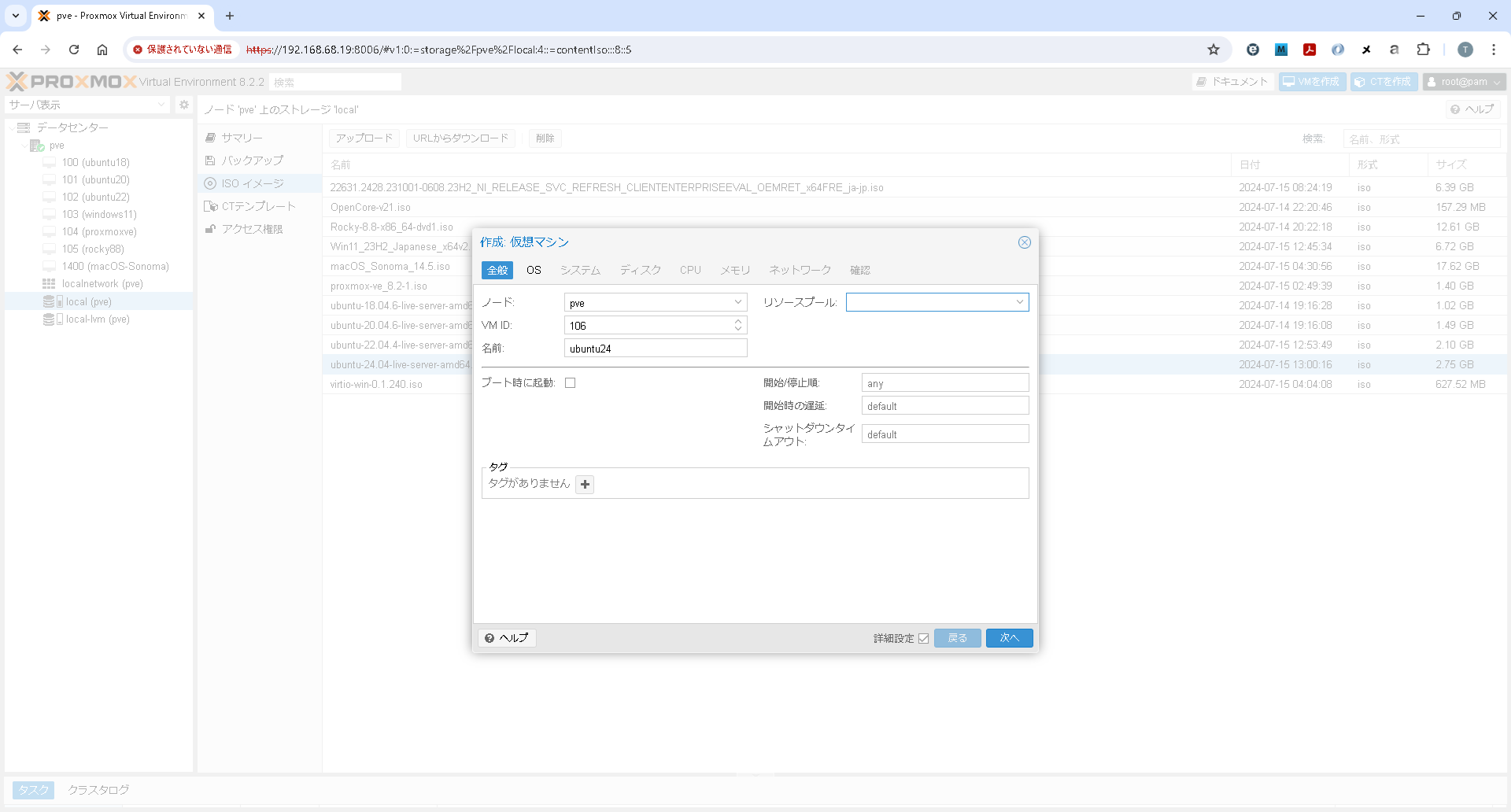Click the 削除 button
This screenshot has width=1511, height=812.
pyautogui.click(x=545, y=138)
